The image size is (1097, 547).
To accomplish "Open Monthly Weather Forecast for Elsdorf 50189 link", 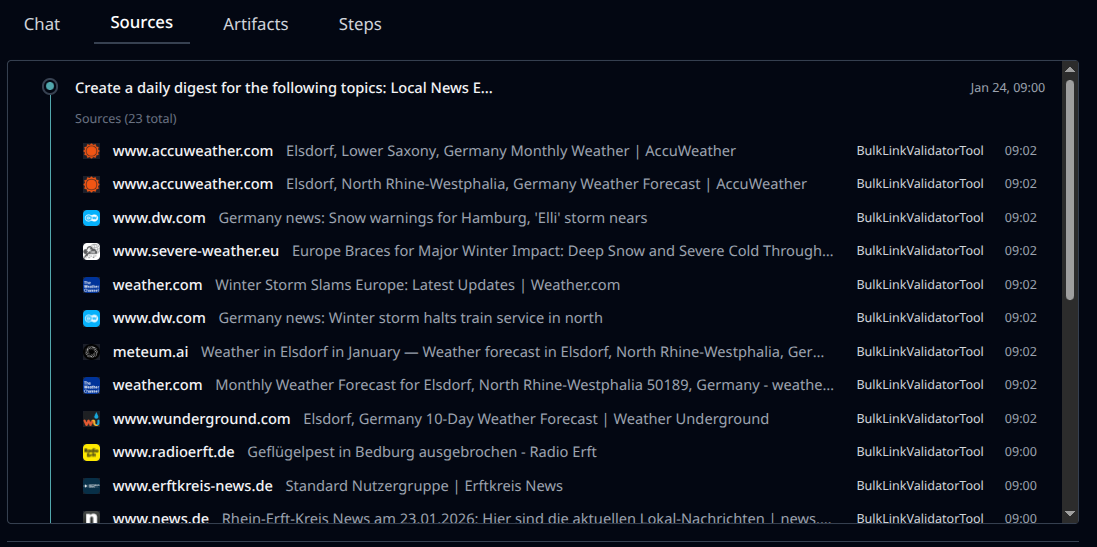I will 525,385.
